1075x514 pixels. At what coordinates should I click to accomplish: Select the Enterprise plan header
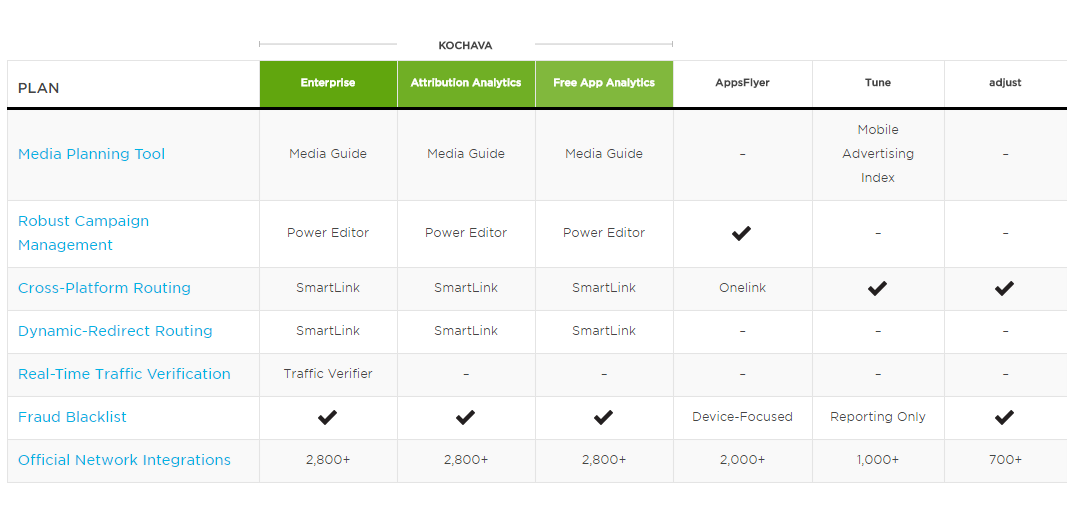click(328, 83)
